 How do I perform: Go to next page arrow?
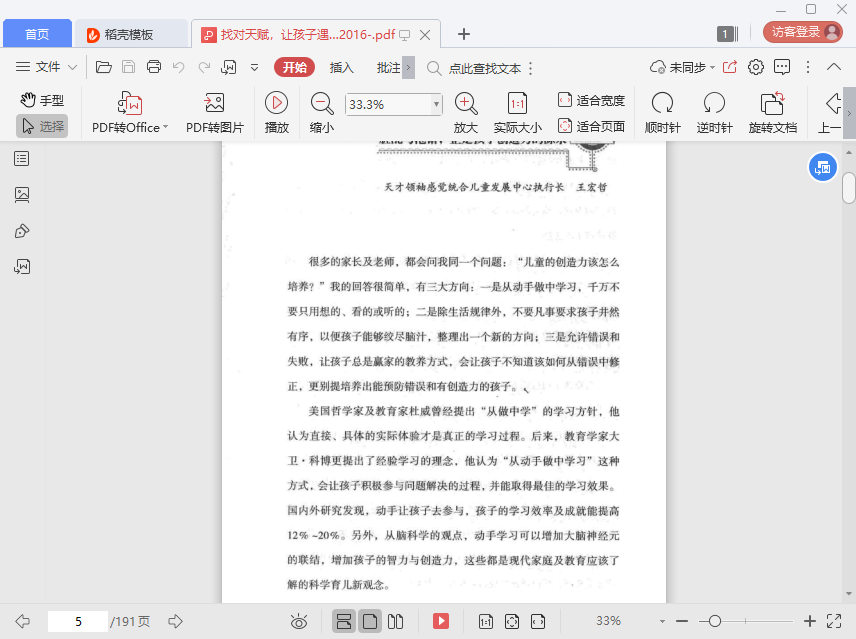pyautogui.click(x=175, y=621)
